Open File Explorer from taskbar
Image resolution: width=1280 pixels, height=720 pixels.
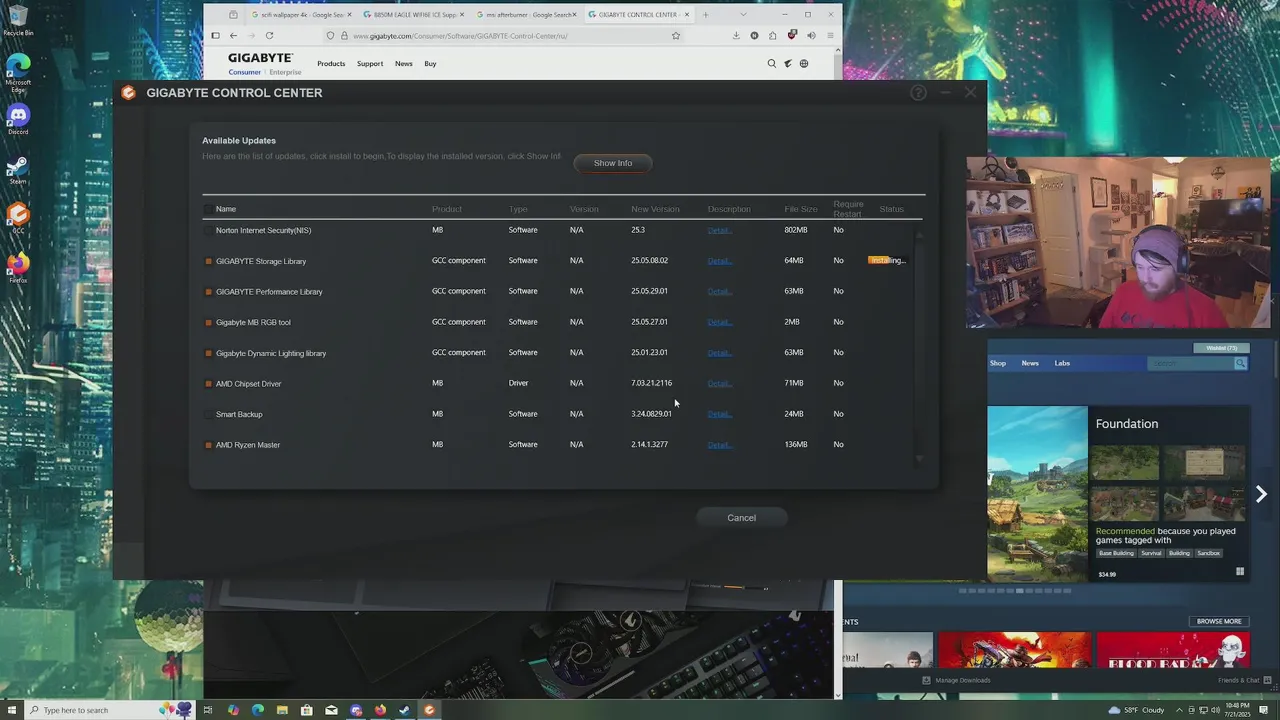(x=282, y=710)
